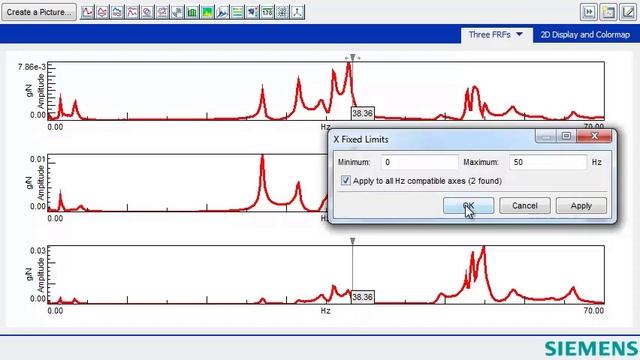640x360 pixels.
Task: Select the matrix grid display icon
Action: [x=282, y=12]
